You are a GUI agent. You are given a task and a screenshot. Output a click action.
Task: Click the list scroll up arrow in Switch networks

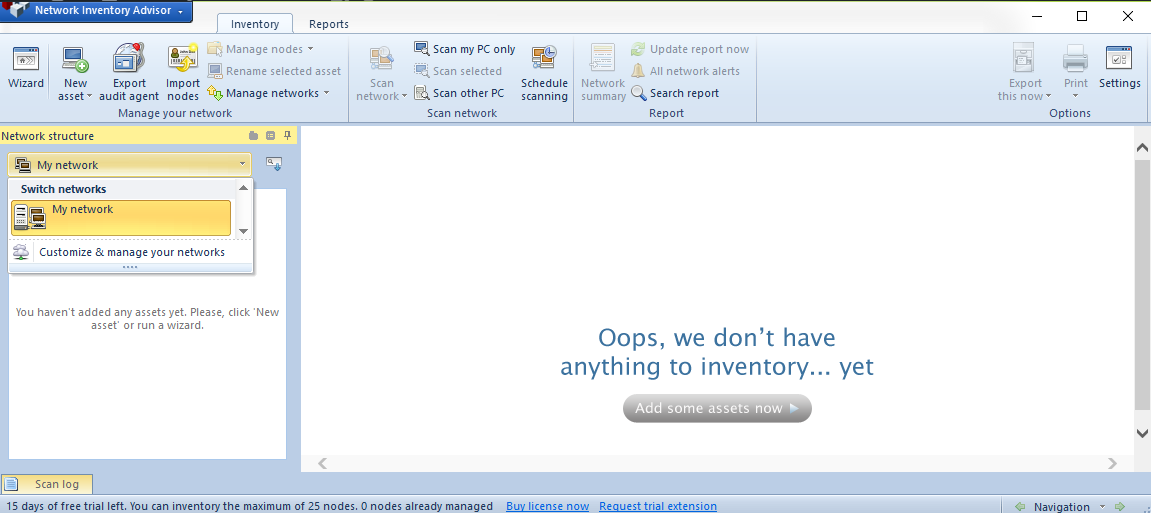coord(244,188)
